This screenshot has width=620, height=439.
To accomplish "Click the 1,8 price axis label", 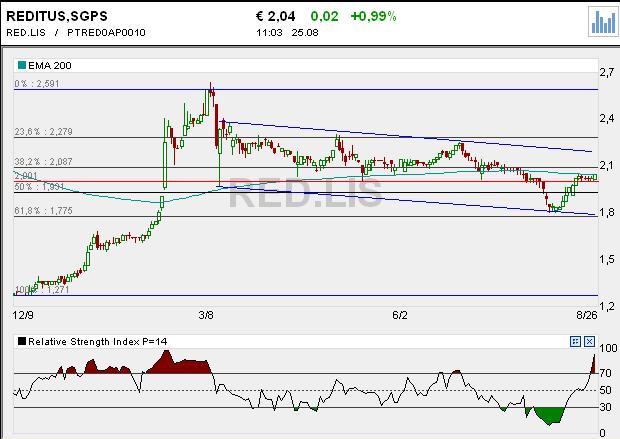I will (x=607, y=212).
